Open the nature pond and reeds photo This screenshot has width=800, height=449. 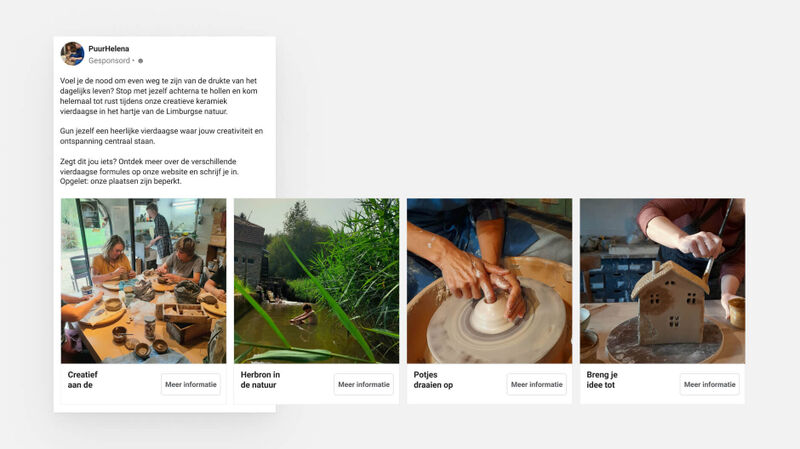tap(316, 281)
